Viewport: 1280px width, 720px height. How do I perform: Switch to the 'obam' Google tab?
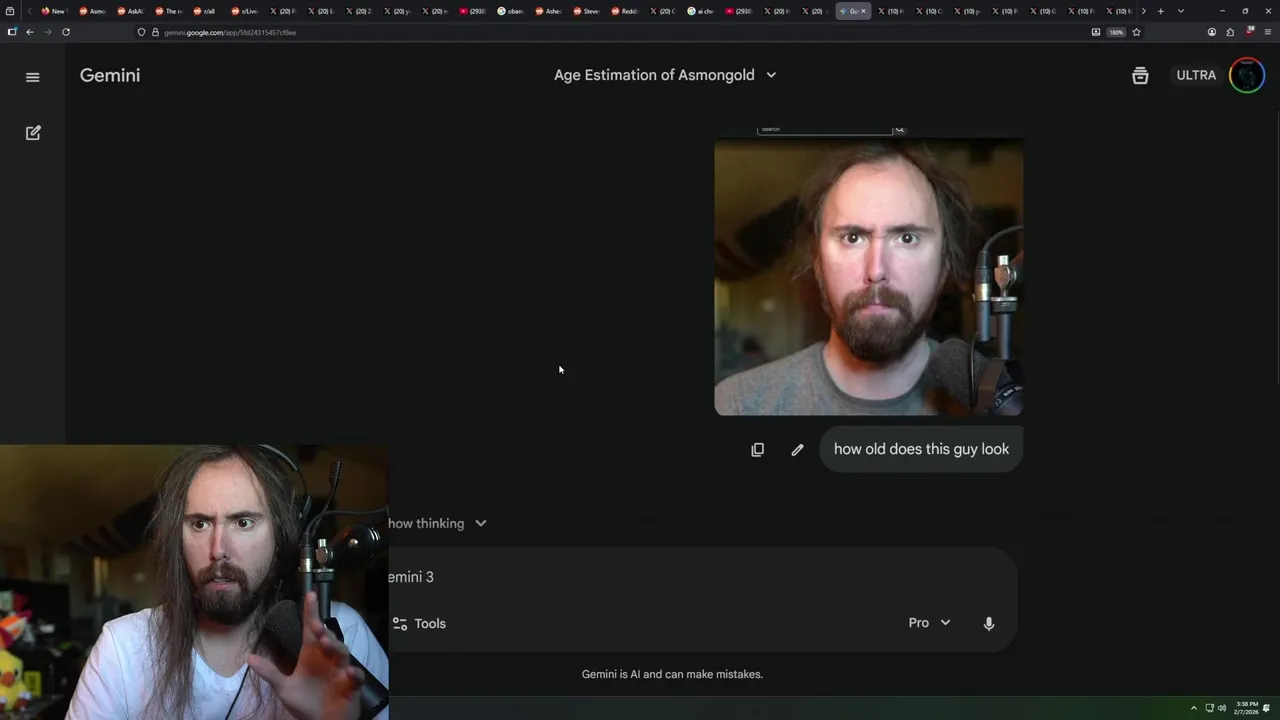(510, 11)
